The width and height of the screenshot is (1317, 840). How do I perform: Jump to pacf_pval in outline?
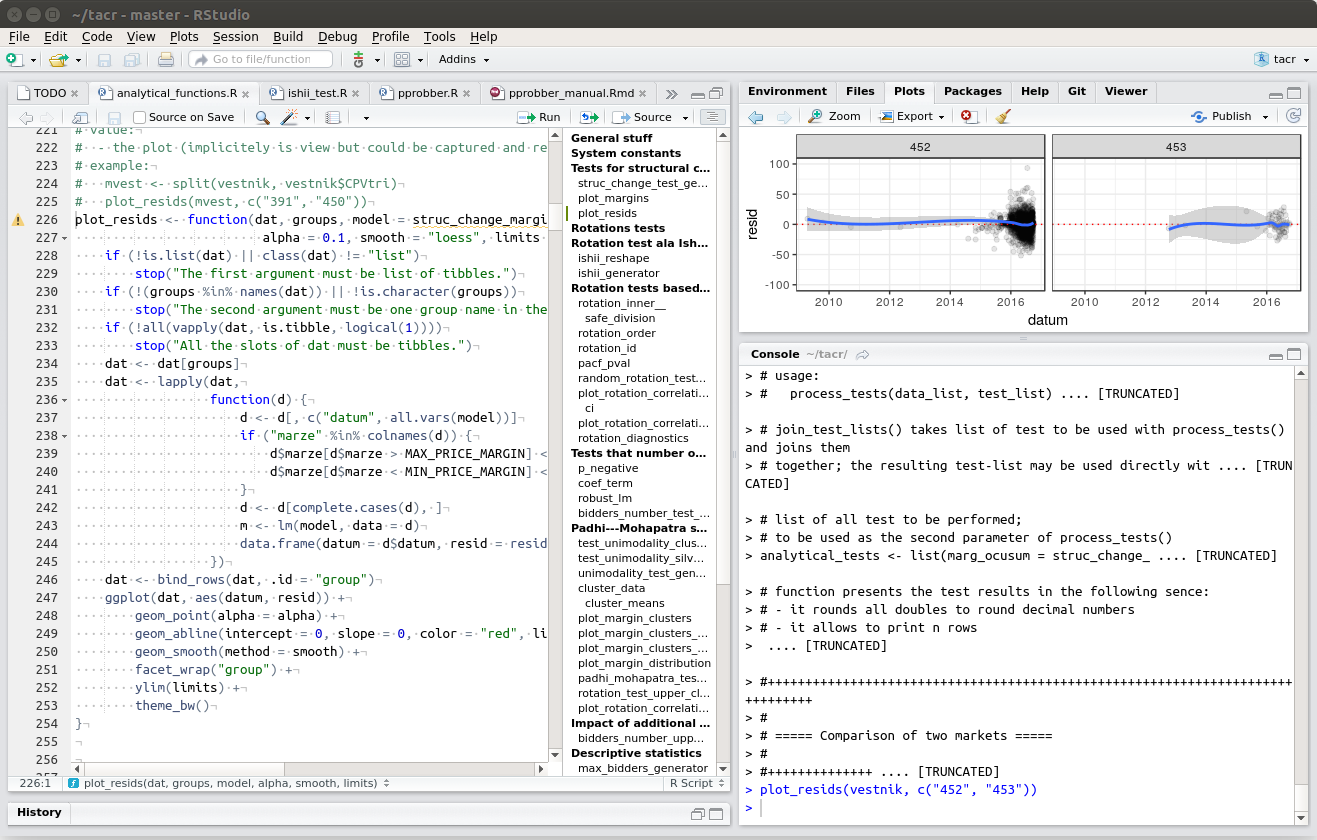point(605,363)
